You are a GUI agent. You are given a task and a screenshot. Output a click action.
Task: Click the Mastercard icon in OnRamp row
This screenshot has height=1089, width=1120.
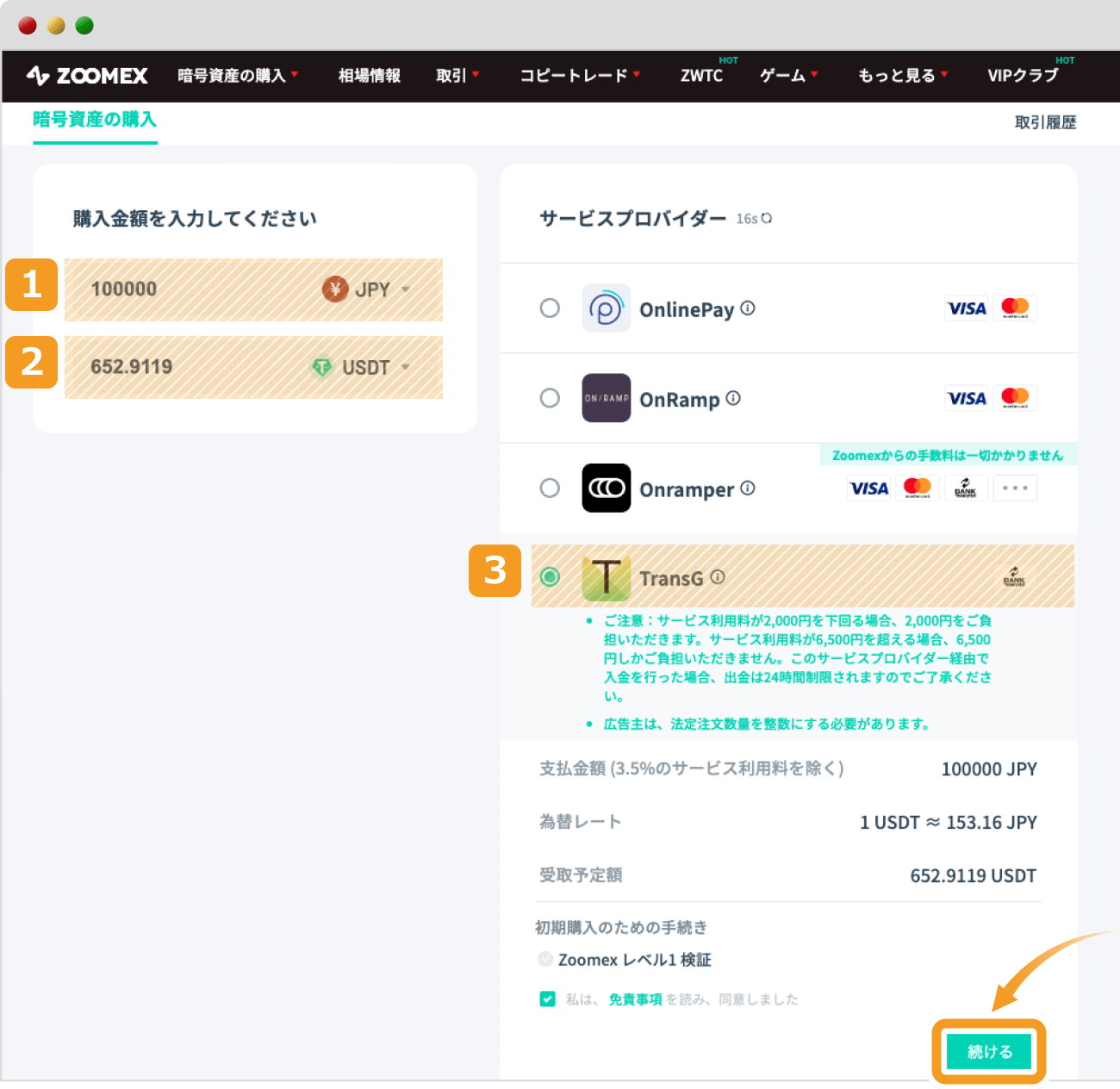pyautogui.click(x=1015, y=398)
